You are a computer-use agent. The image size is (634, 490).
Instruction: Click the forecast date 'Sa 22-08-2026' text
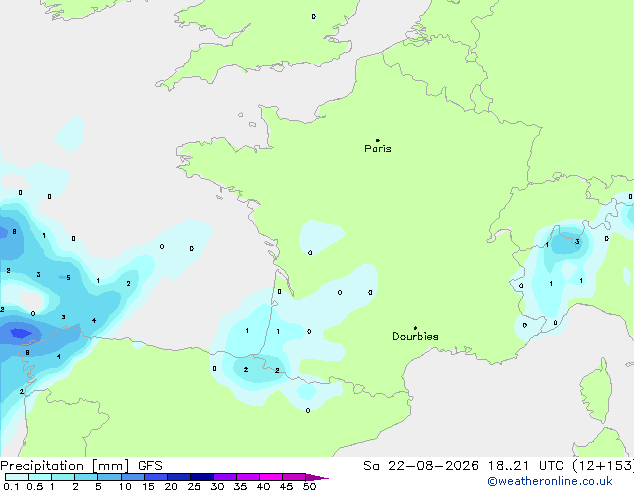421,466
